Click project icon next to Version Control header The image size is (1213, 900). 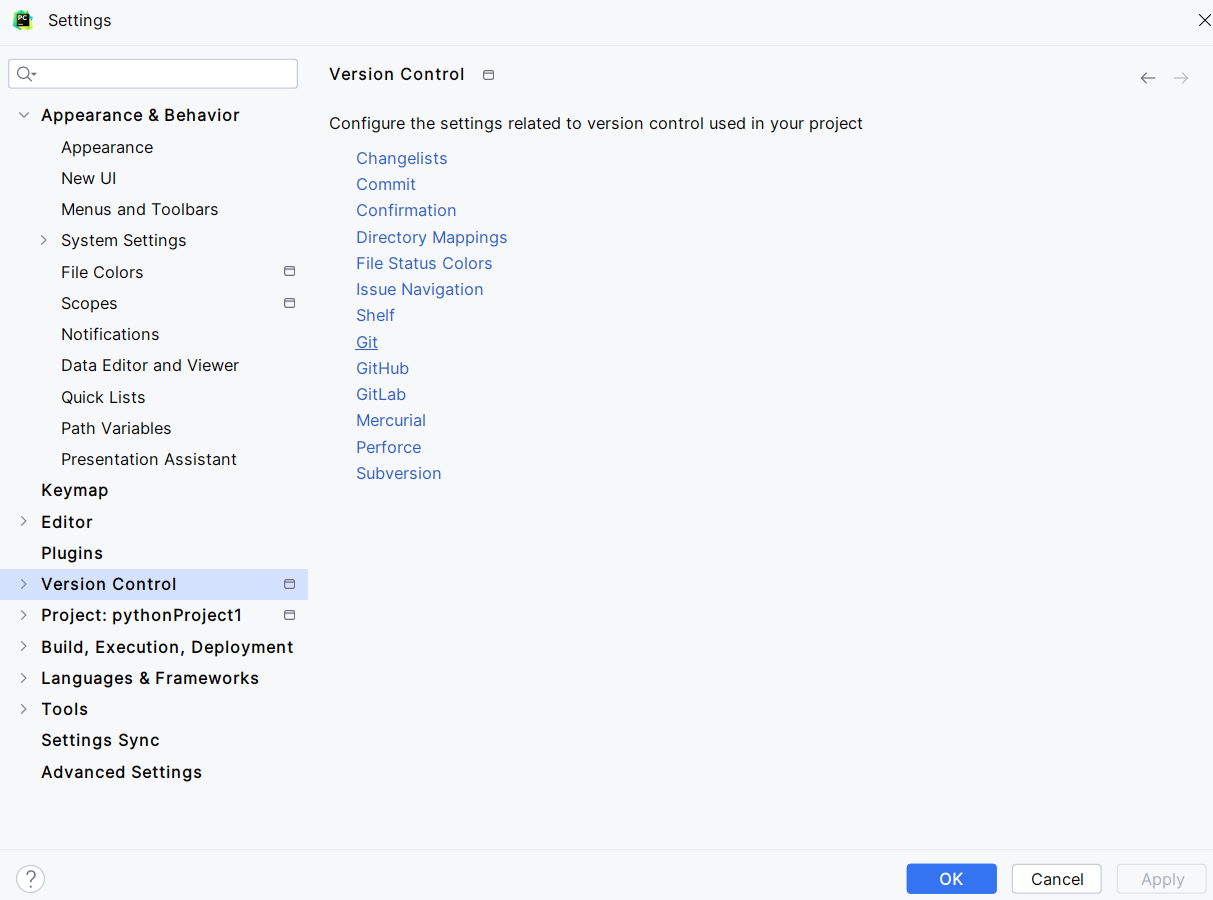pyautogui.click(x=488, y=75)
